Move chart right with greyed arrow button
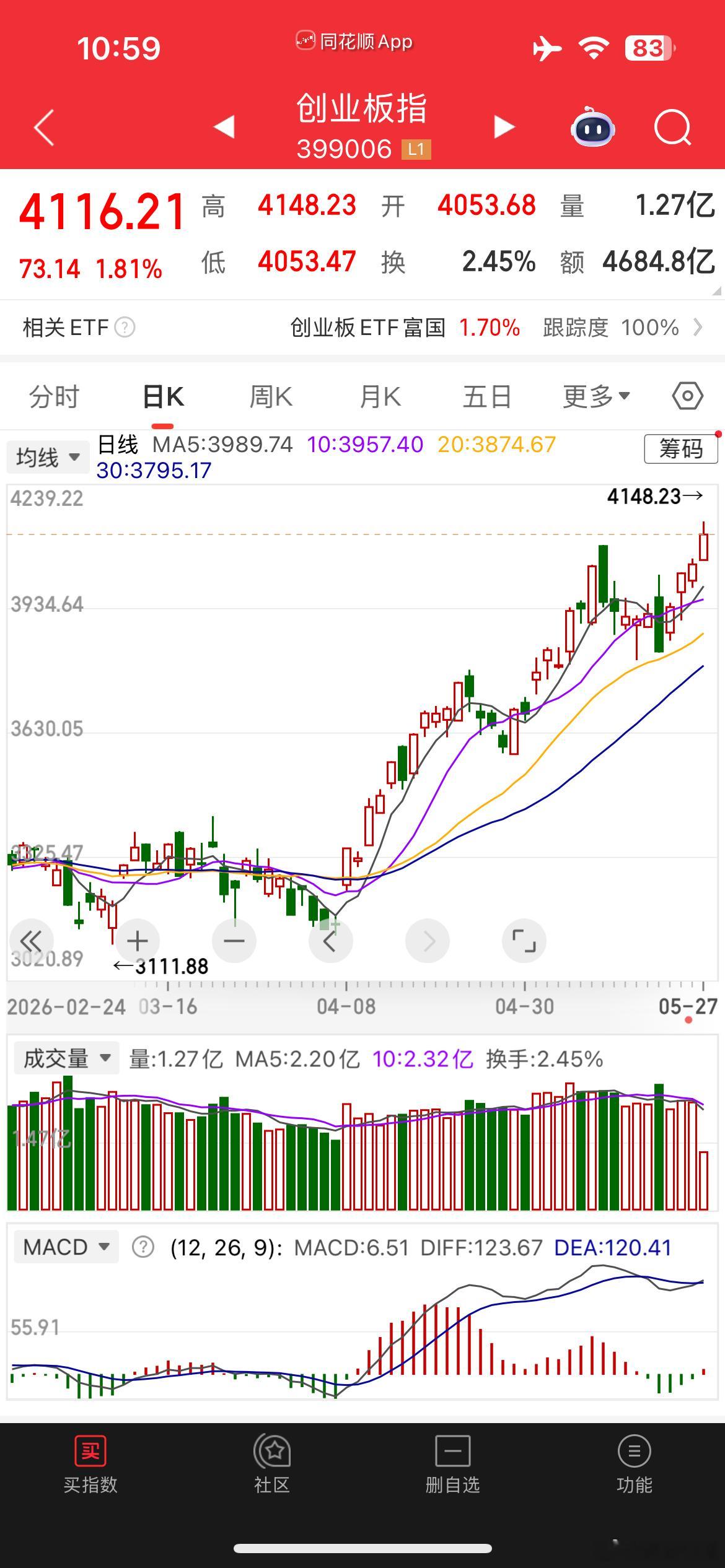This screenshot has width=725, height=1568. pyautogui.click(x=428, y=941)
